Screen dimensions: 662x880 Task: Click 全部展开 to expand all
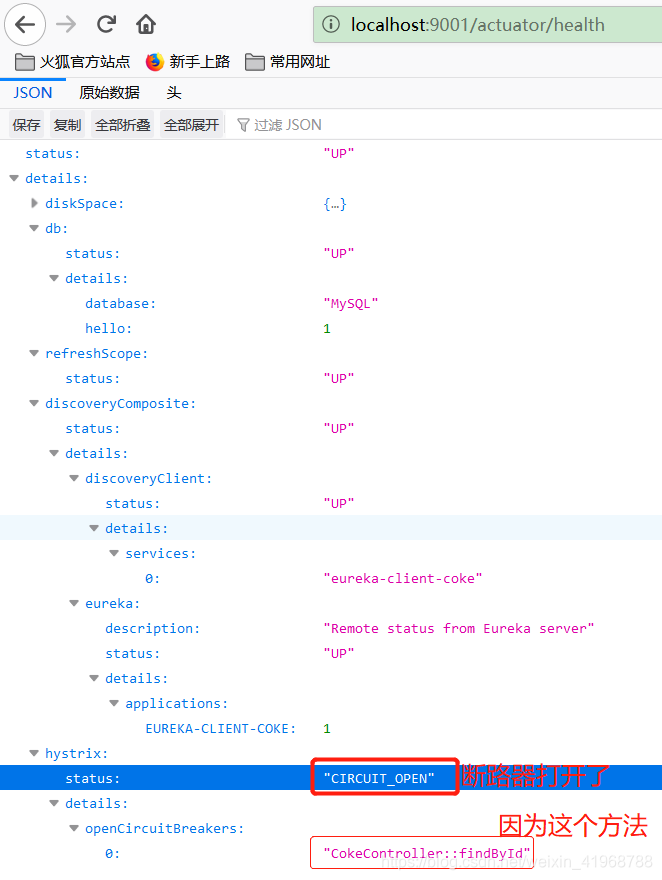click(191, 125)
